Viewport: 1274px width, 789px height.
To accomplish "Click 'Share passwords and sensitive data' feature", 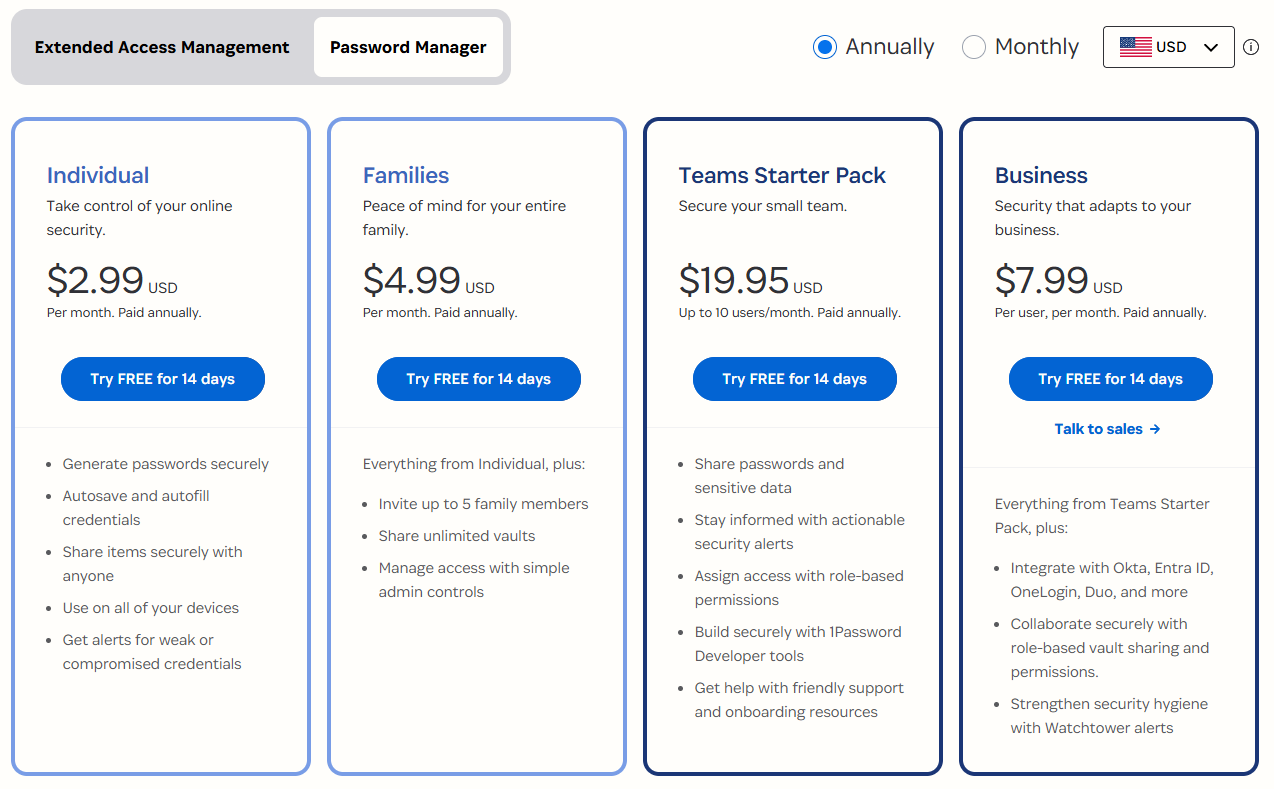I will [x=770, y=476].
